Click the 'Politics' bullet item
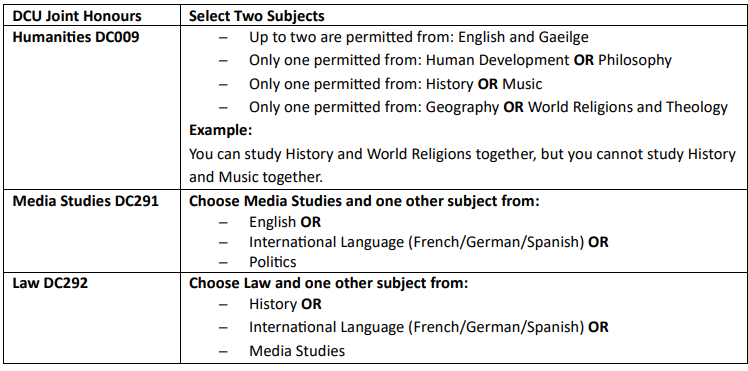 click(272, 262)
